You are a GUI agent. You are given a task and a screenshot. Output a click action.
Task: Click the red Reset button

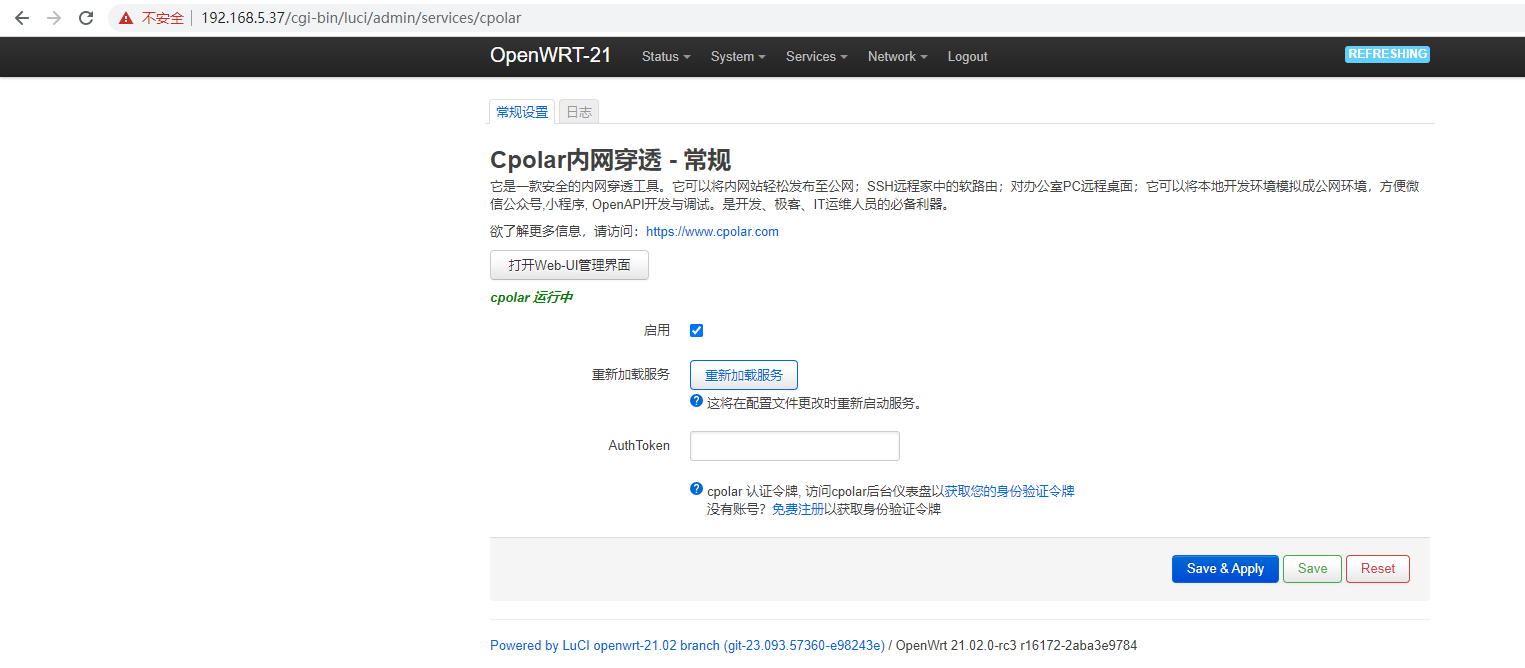tap(1377, 569)
